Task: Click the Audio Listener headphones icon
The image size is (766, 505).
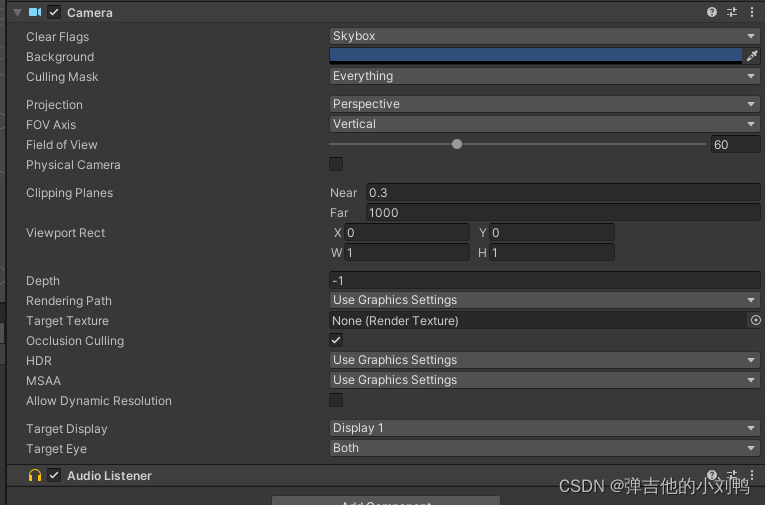Action: (35, 475)
